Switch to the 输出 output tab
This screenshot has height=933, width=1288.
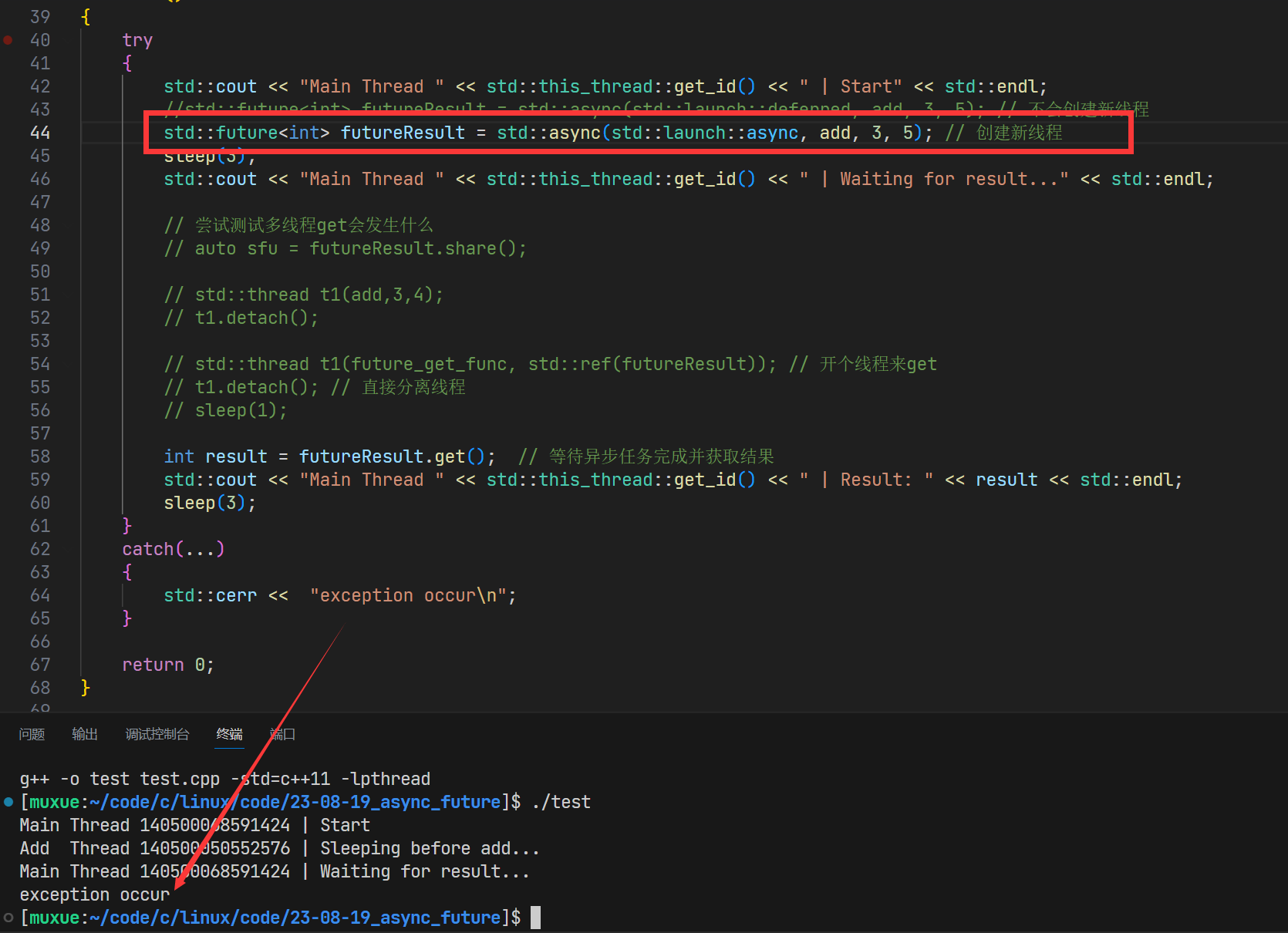tap(85, 734)
